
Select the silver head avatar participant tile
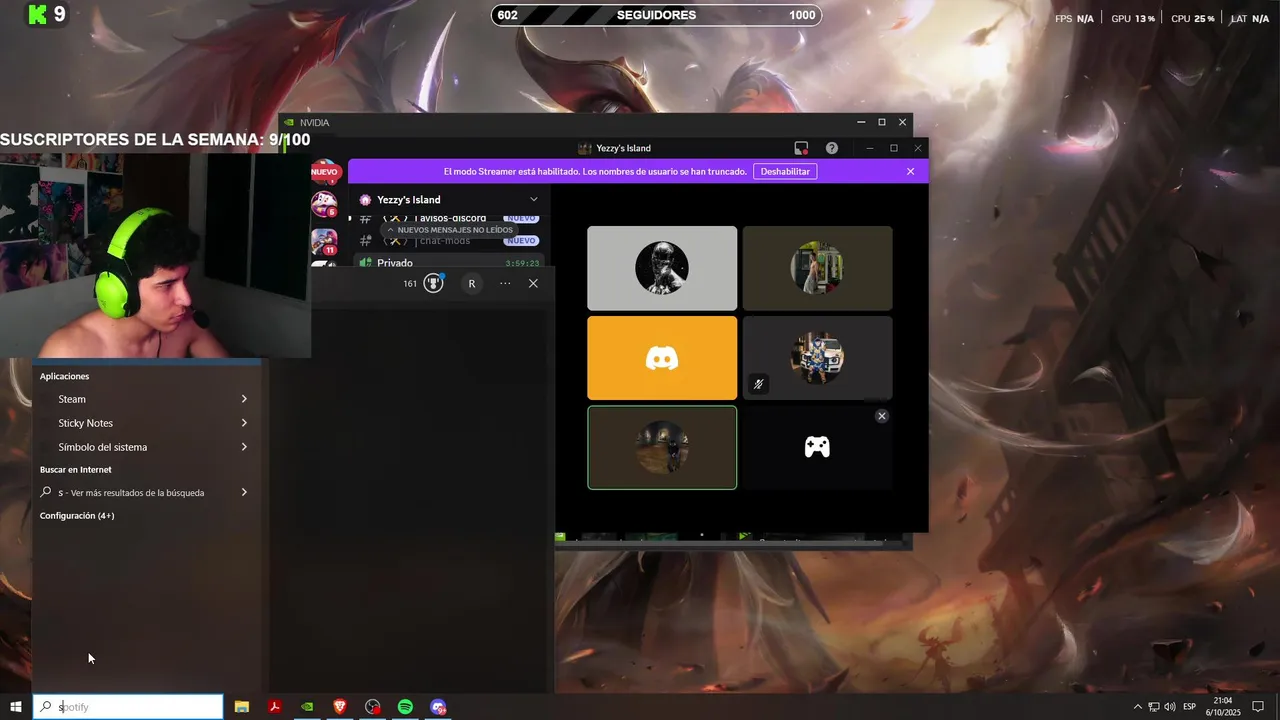point(662,268)
